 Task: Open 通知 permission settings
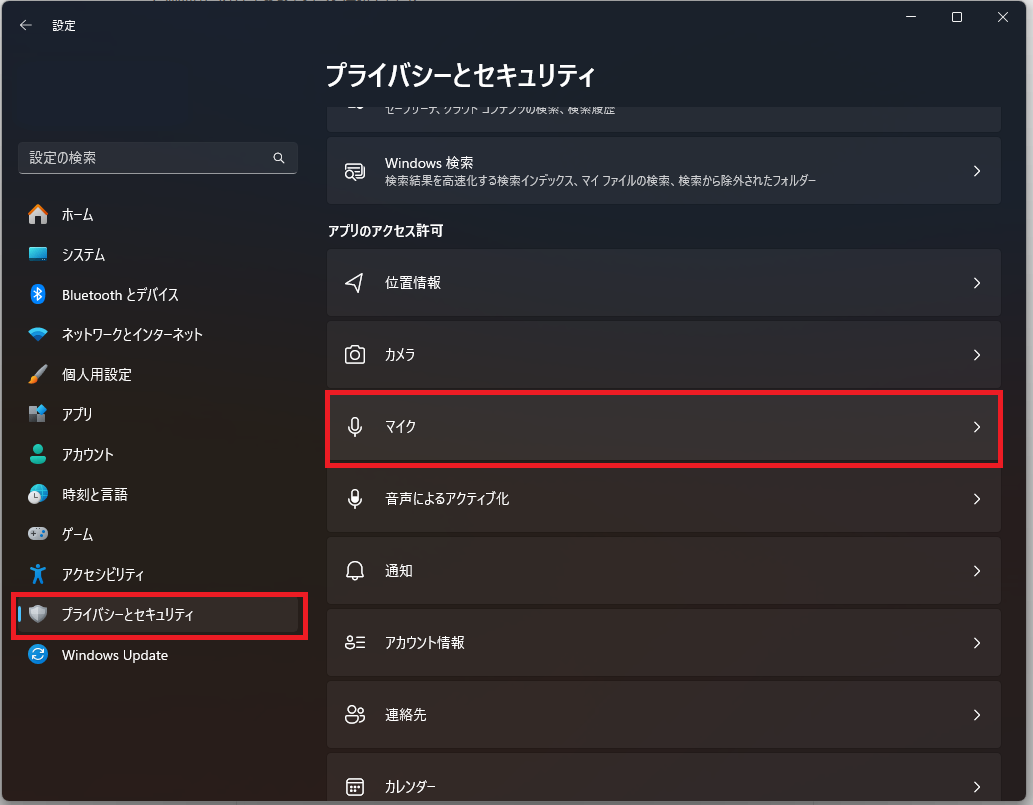663,570
